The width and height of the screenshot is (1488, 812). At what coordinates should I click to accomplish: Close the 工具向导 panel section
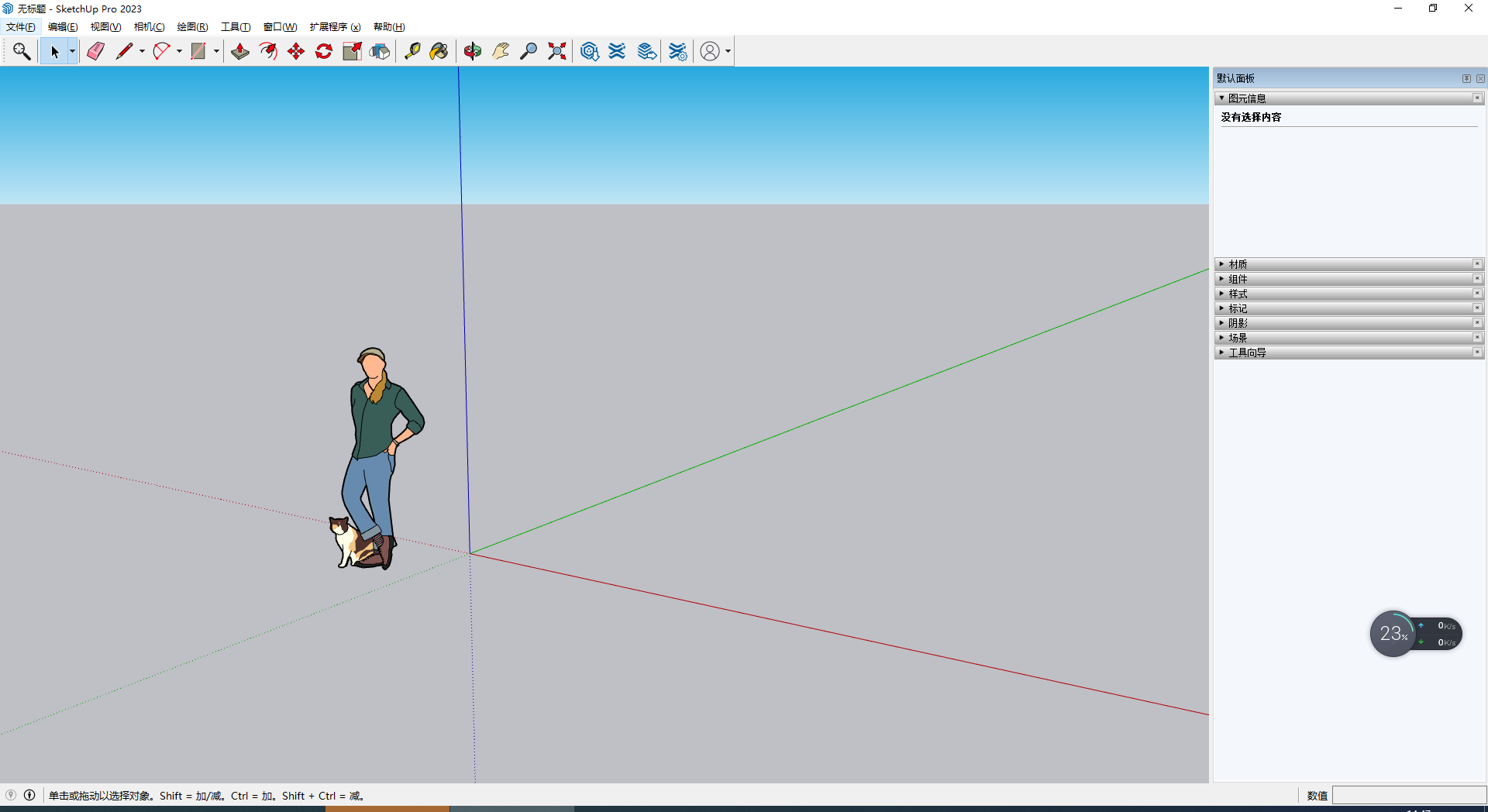(1477, 353)
